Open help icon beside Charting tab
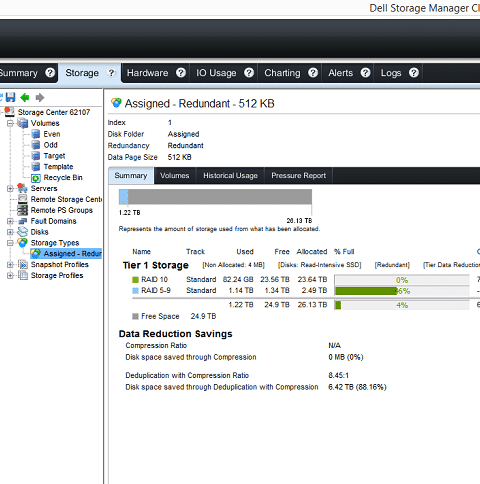Viewport: 480px width, 484px height. pos(313,73)
